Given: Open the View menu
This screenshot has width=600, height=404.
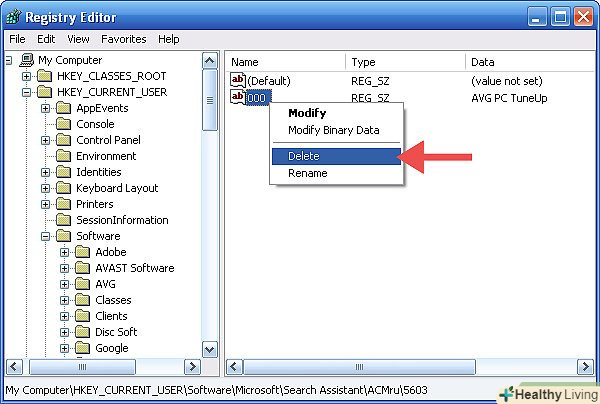Looking at the screenshot, I should [x=78, y=39].
